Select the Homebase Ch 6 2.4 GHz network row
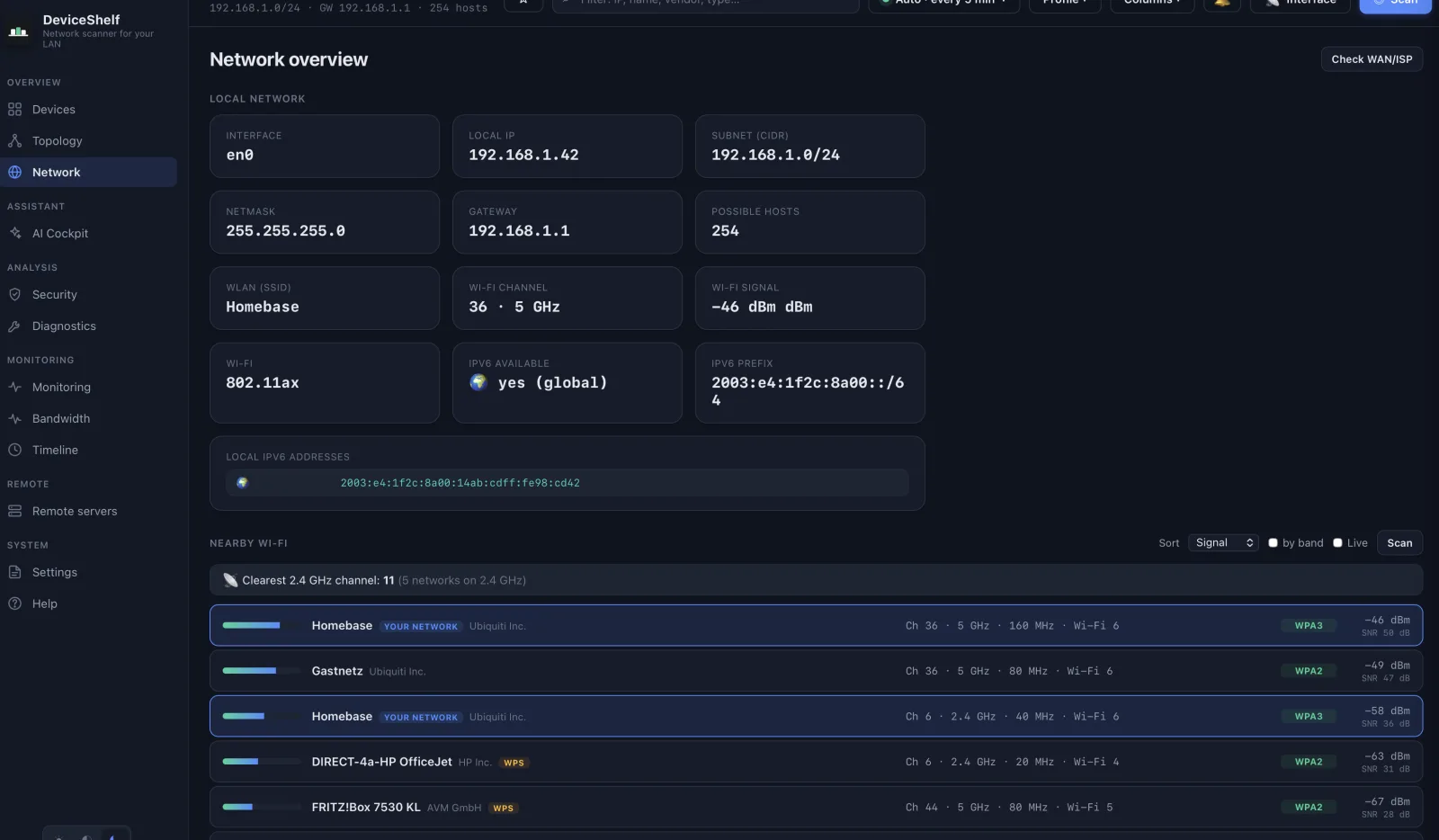Viewport: 1439px width, 840px height. coord(816,717)
